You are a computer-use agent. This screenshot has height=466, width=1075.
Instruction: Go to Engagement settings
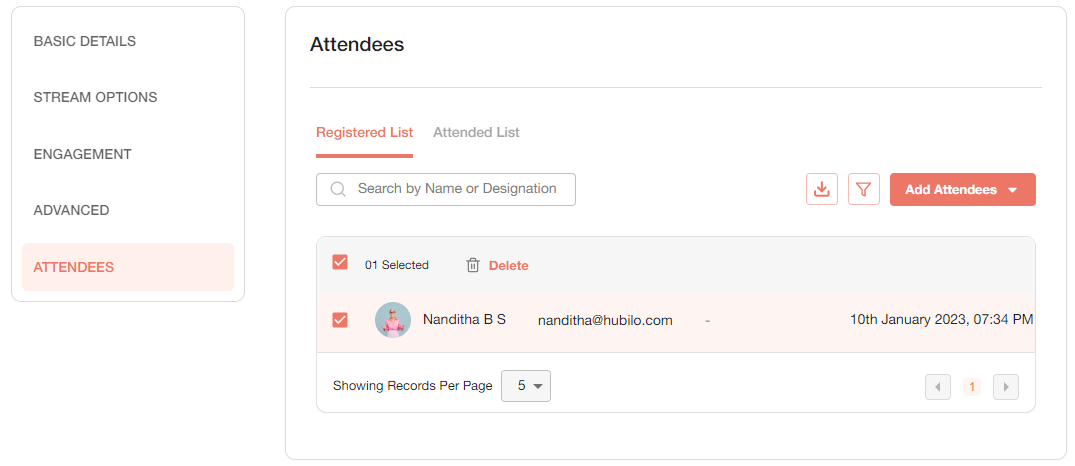point(82,154)
